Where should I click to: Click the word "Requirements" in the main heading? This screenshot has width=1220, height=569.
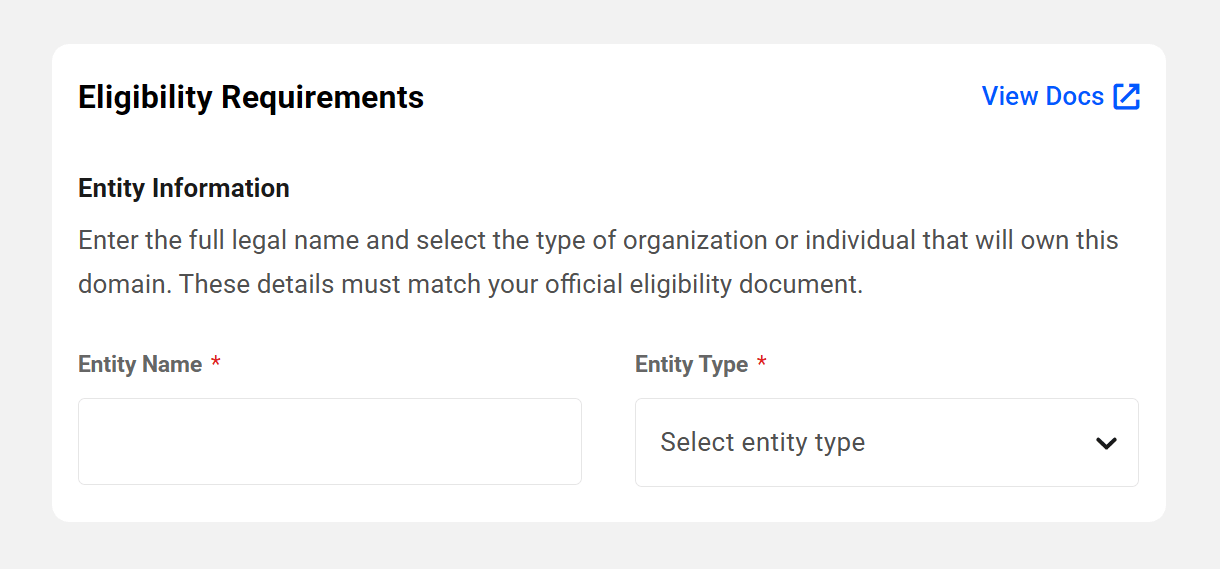click(x=322, y=98)
